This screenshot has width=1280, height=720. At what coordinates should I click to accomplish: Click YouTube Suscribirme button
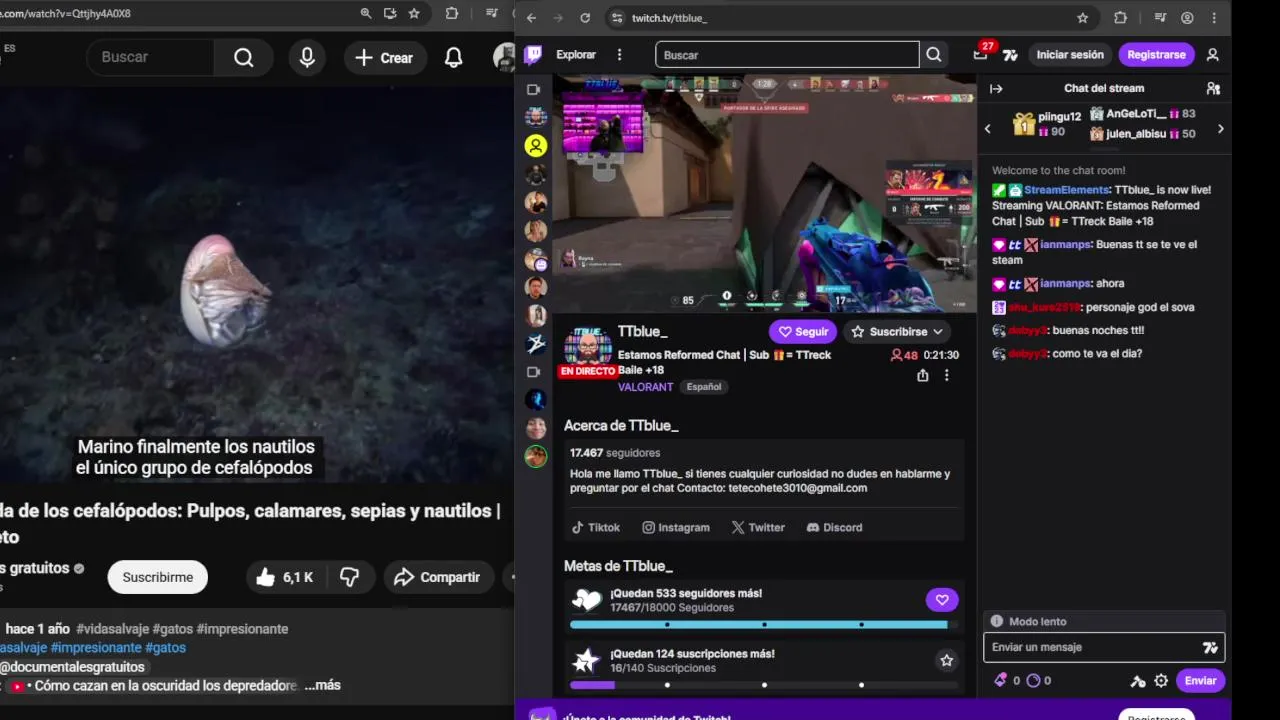157,577
